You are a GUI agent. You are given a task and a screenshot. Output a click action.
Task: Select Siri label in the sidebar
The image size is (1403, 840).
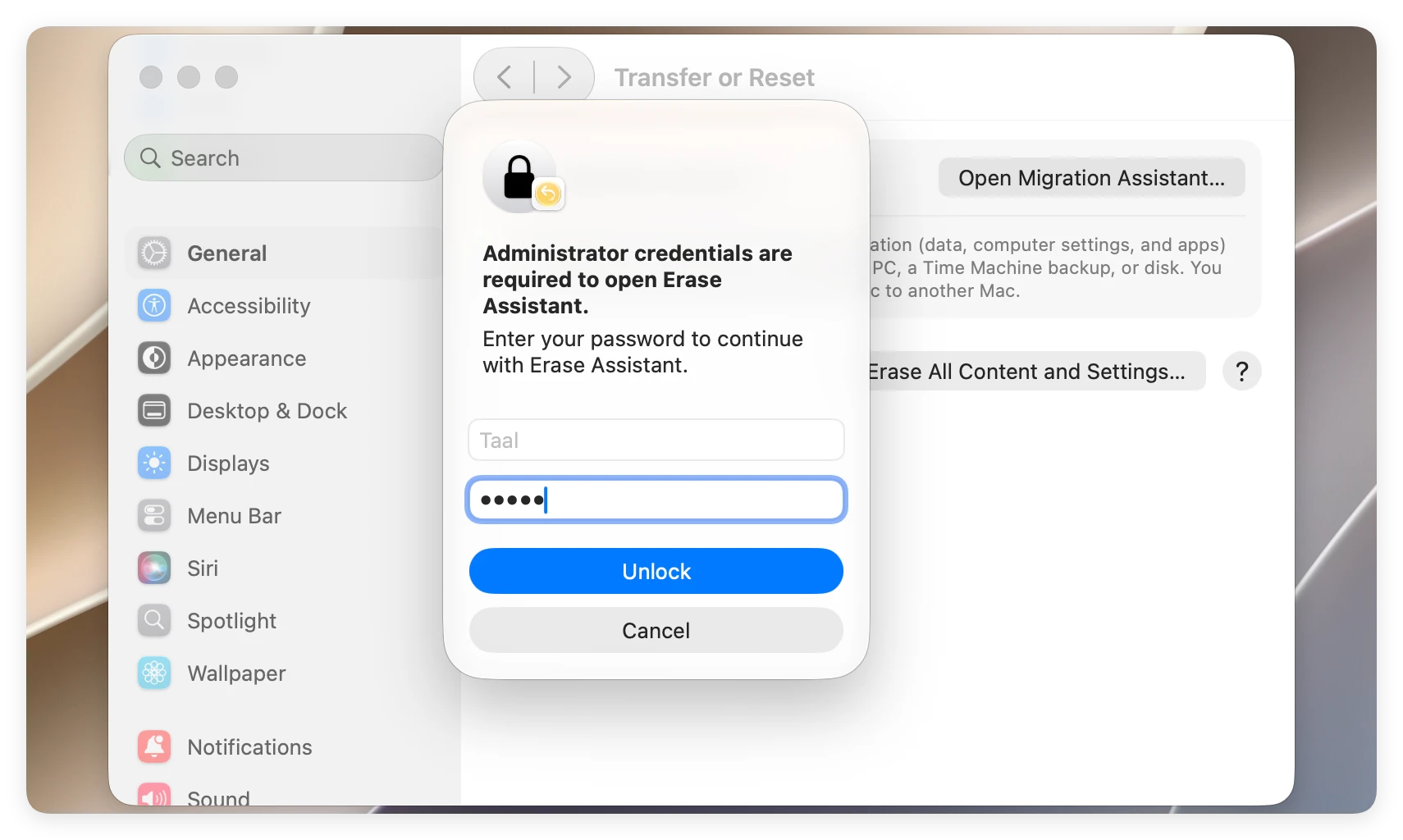[203, 568]
